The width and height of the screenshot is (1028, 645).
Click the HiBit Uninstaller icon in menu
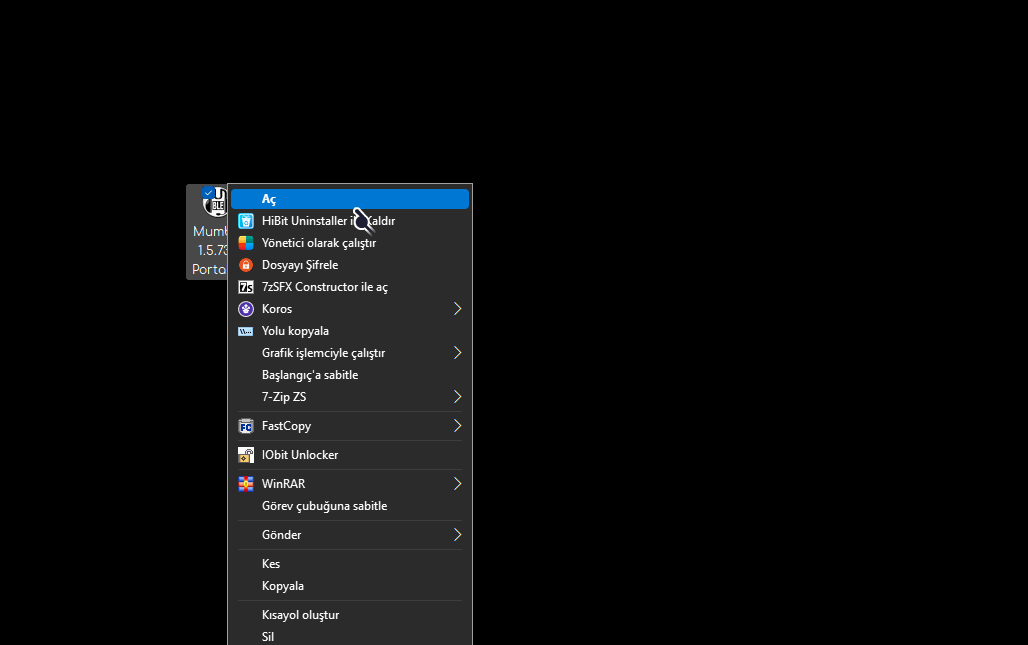click(246, 221)
